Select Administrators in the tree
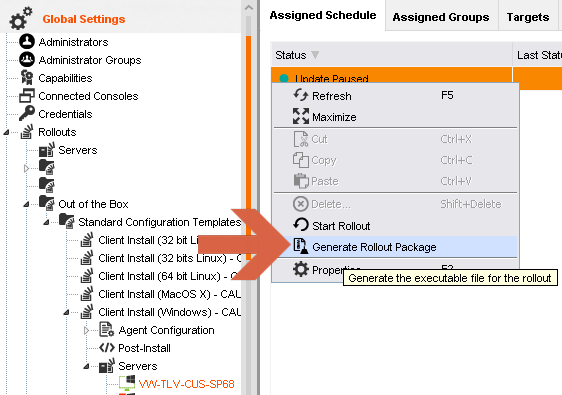The image size is (562, 395). (73, 42)
